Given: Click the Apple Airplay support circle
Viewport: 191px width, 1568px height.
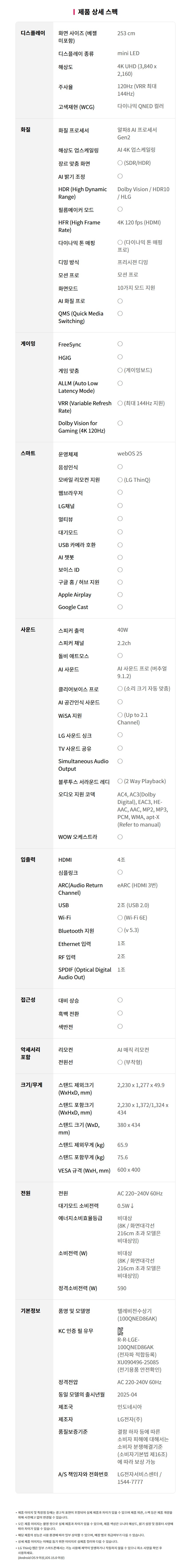Looking at the screenshot, I should 120,594.
